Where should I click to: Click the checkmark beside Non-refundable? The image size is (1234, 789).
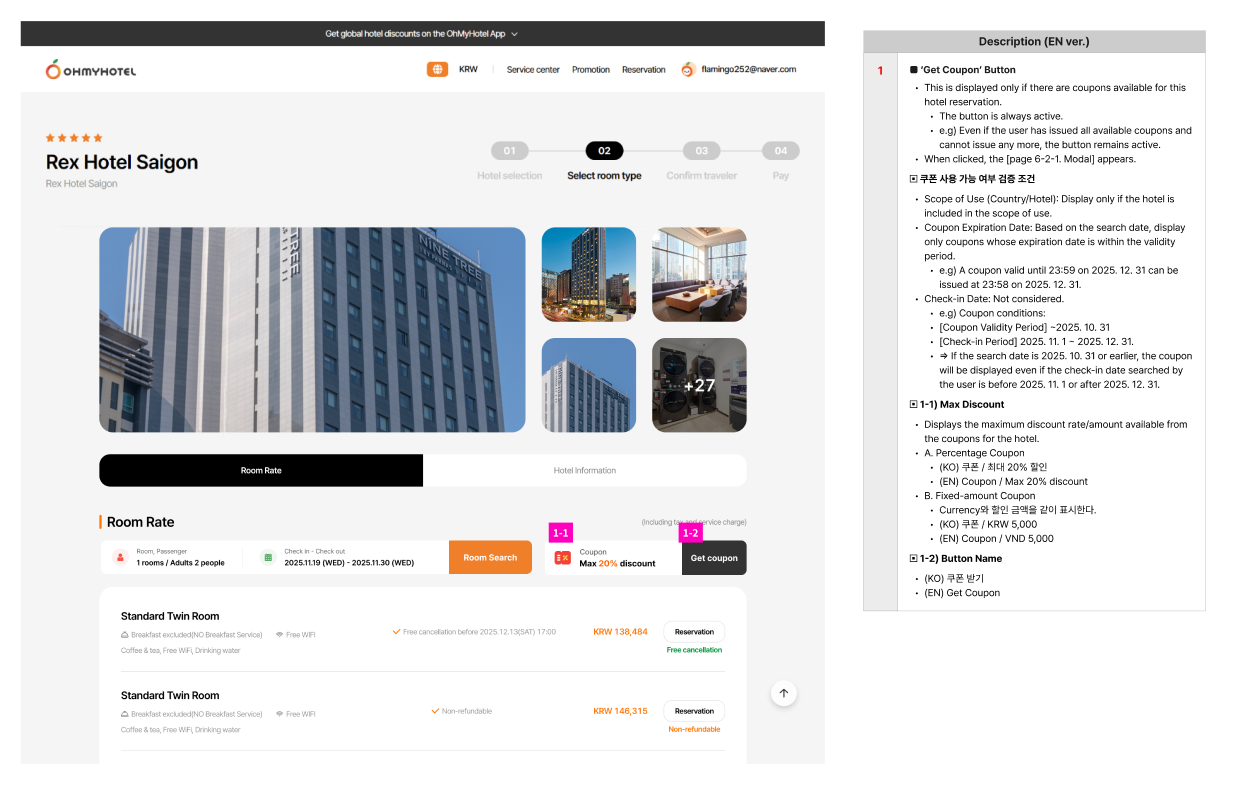(x=435, y=711)
